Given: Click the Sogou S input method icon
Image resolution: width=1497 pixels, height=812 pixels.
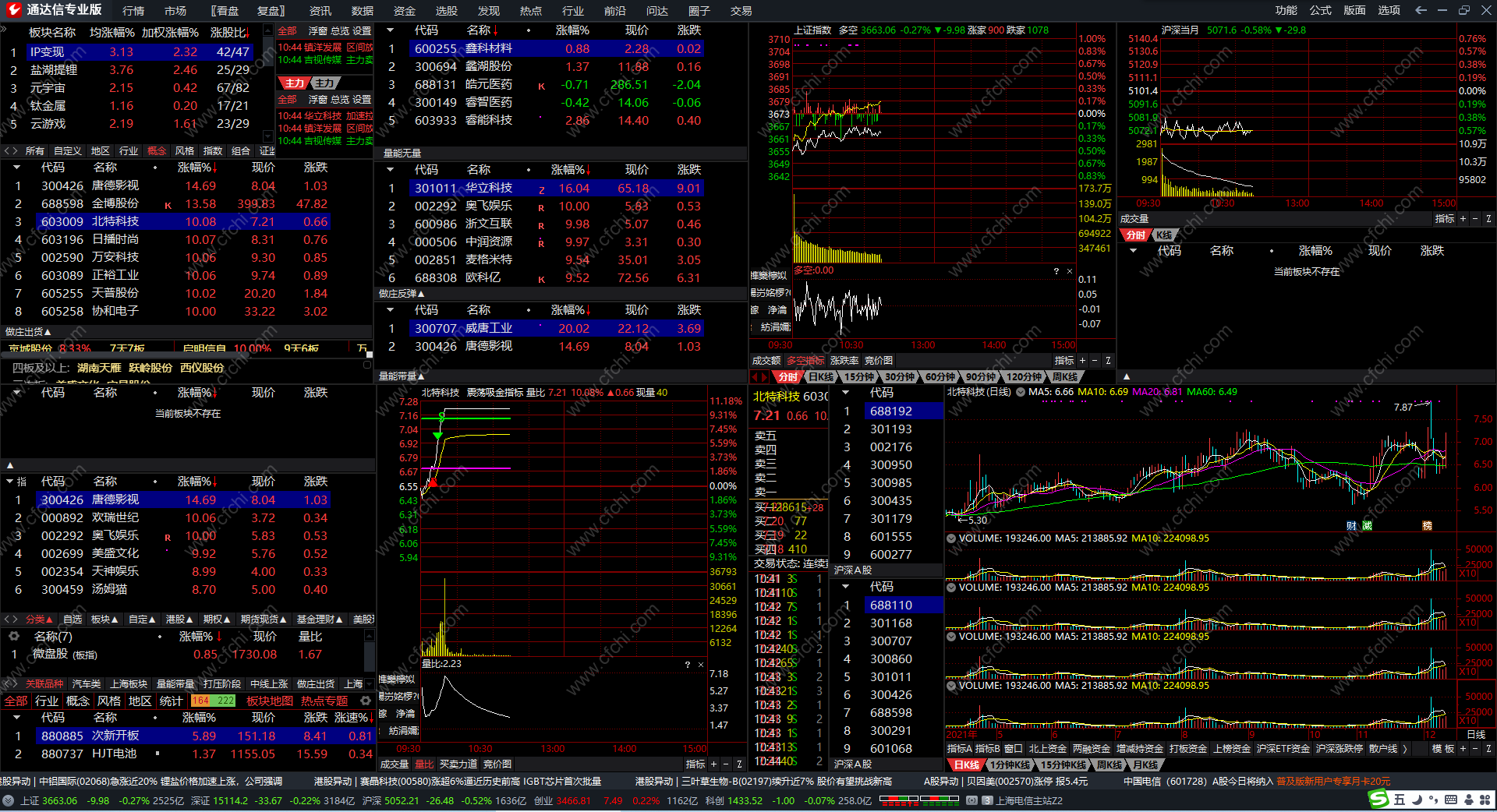Looking at the screenshot, I should click(x=1379, y=800).
